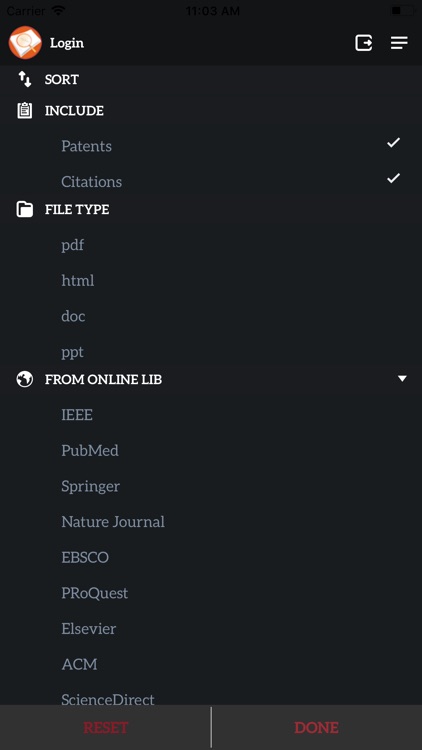Tap the Include clipboard icon
422x750 pixels.
[25, 110]
